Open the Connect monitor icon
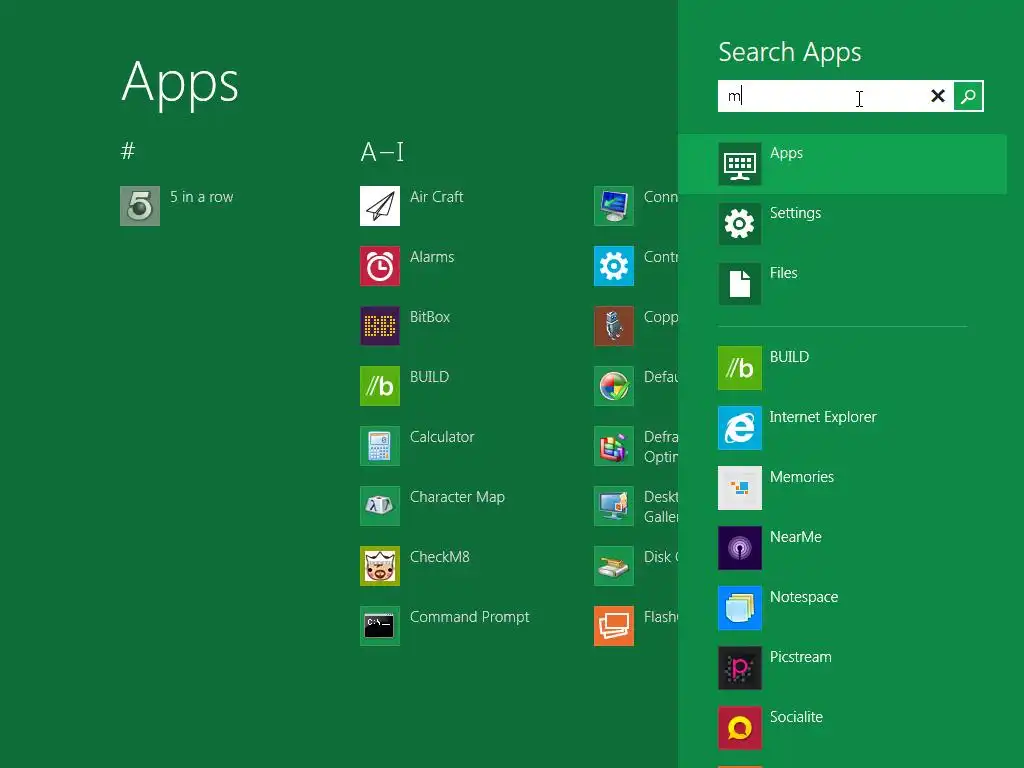The height and width of the screenshot is (768, 1024). [x=613, y=206]
